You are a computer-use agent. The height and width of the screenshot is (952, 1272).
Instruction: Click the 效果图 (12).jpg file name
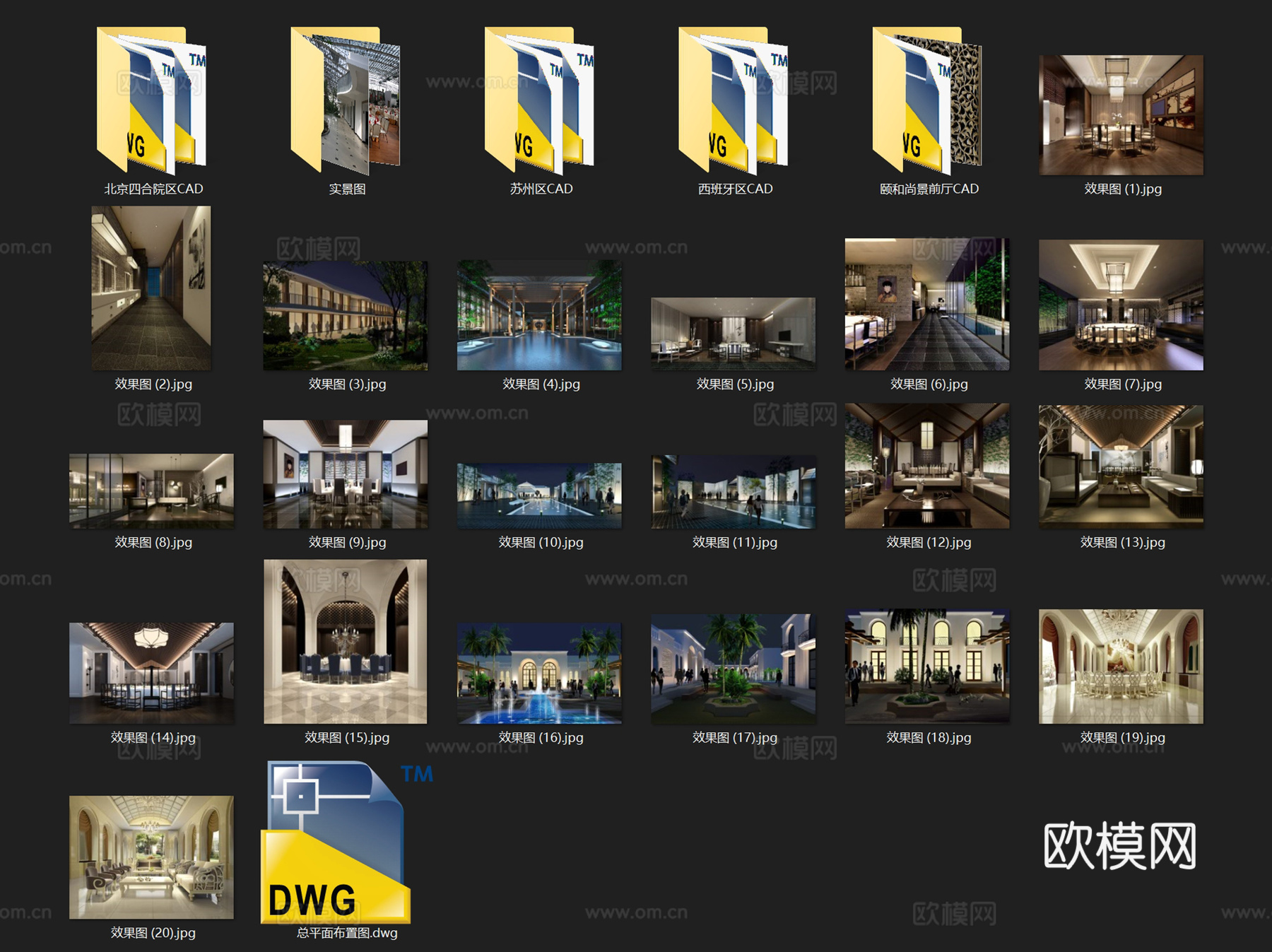pyautogui.click(x=929, y=543)
